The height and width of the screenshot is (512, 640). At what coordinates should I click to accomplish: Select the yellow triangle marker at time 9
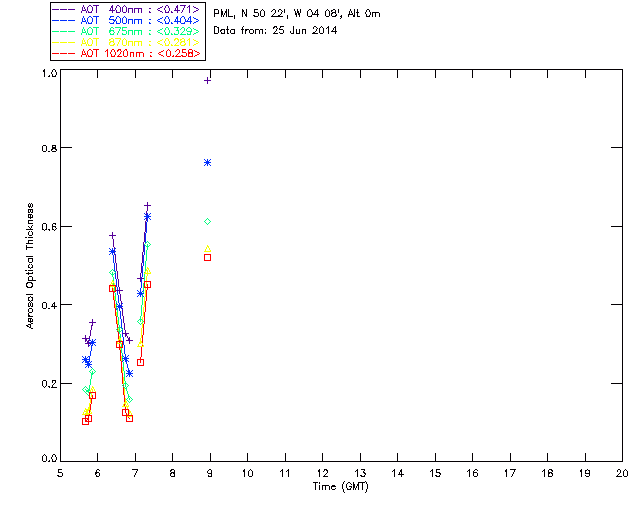pos(208,249)
